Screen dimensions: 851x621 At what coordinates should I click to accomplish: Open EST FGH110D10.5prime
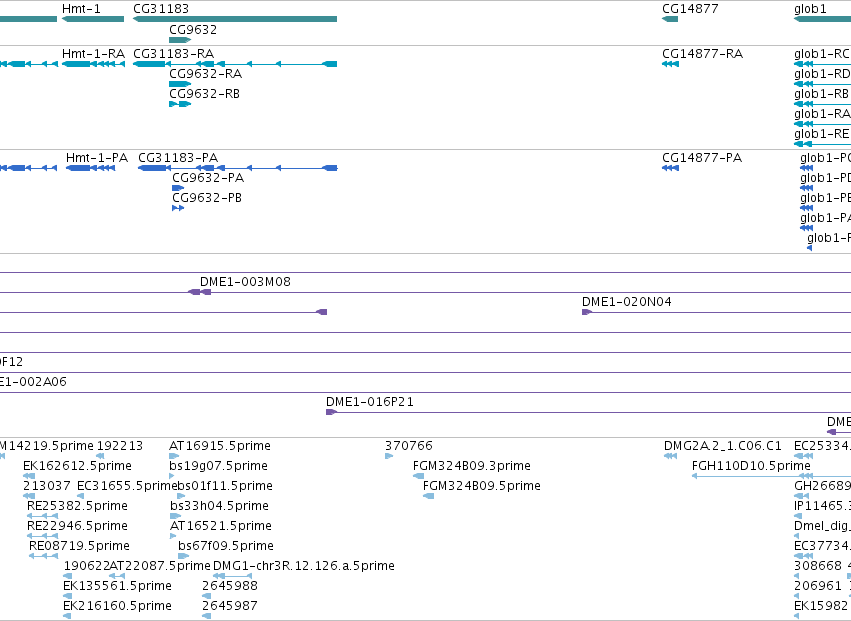(x=751, y=466)
